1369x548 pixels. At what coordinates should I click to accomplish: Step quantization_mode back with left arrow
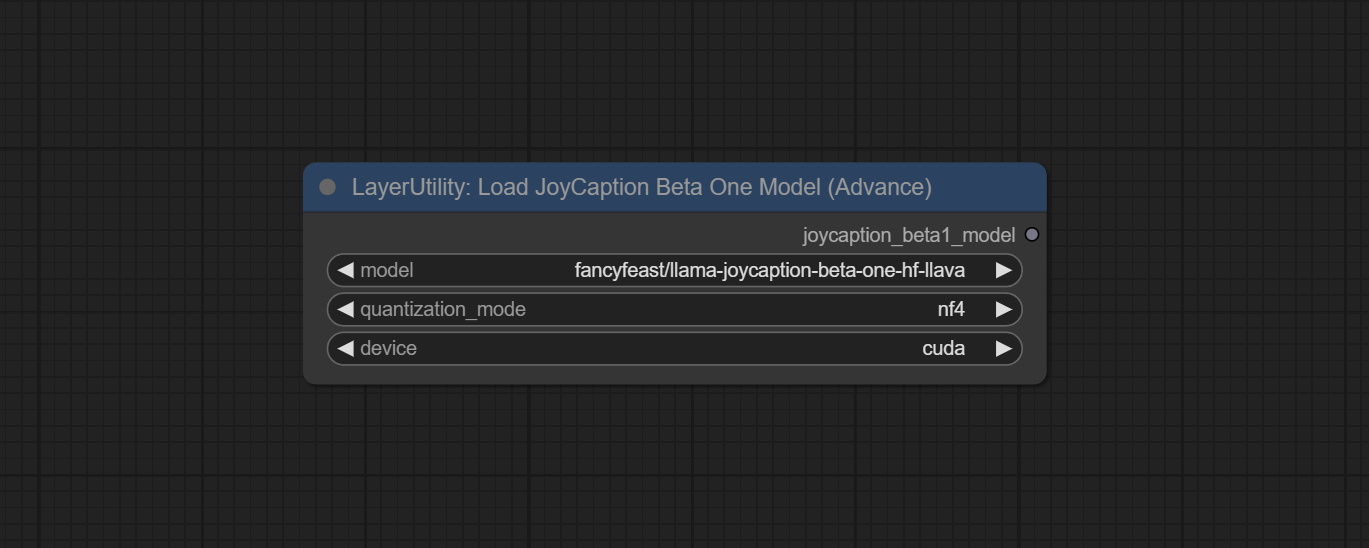click(345, 309)
